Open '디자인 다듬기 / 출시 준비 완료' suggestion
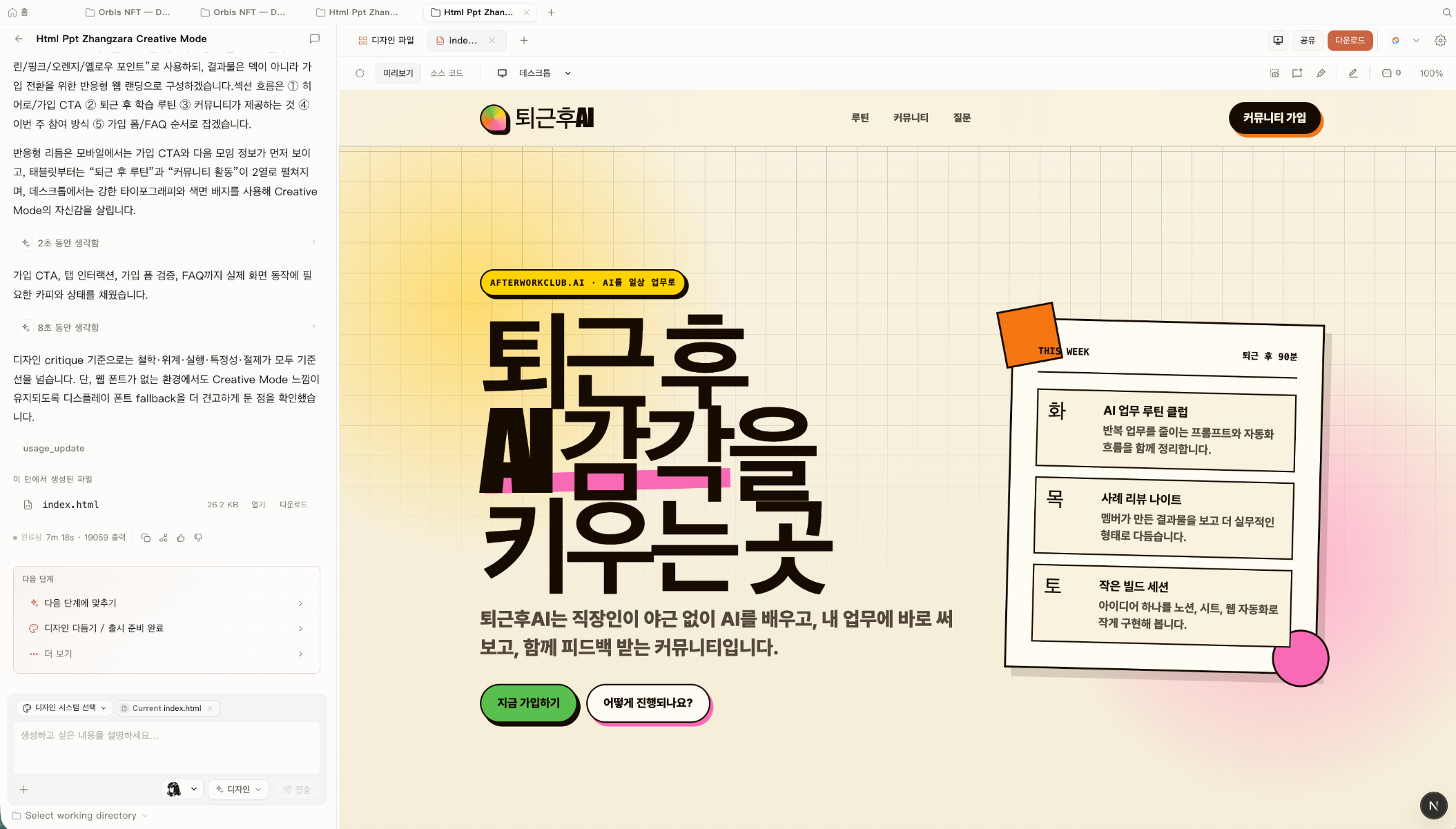This screenshot has width=1456, height=829. pyautogui.click(x=166, y=628)
